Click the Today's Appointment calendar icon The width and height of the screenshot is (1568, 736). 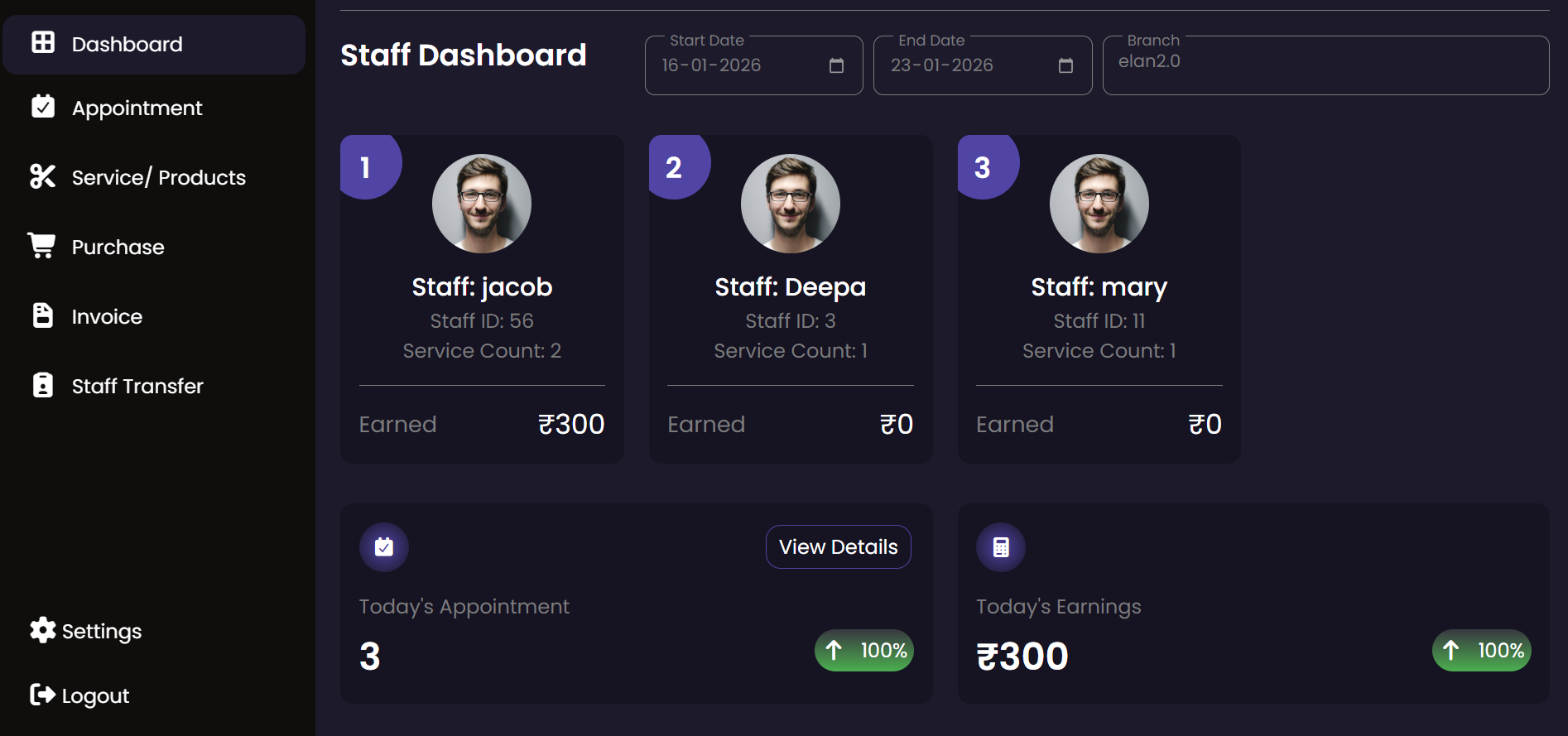384,547
